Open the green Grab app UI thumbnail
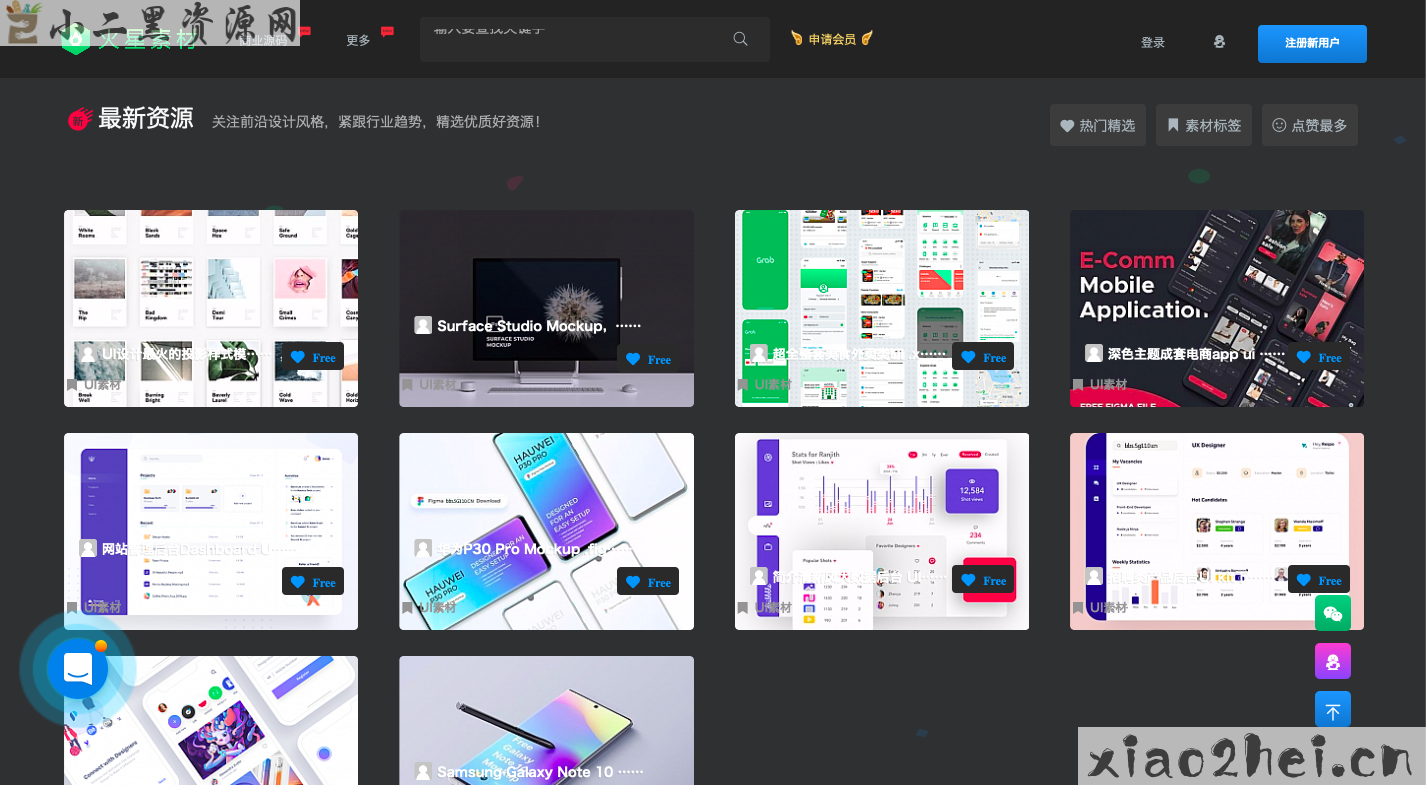This screenshot has width=1426, height=785. (x=882, y=308)
